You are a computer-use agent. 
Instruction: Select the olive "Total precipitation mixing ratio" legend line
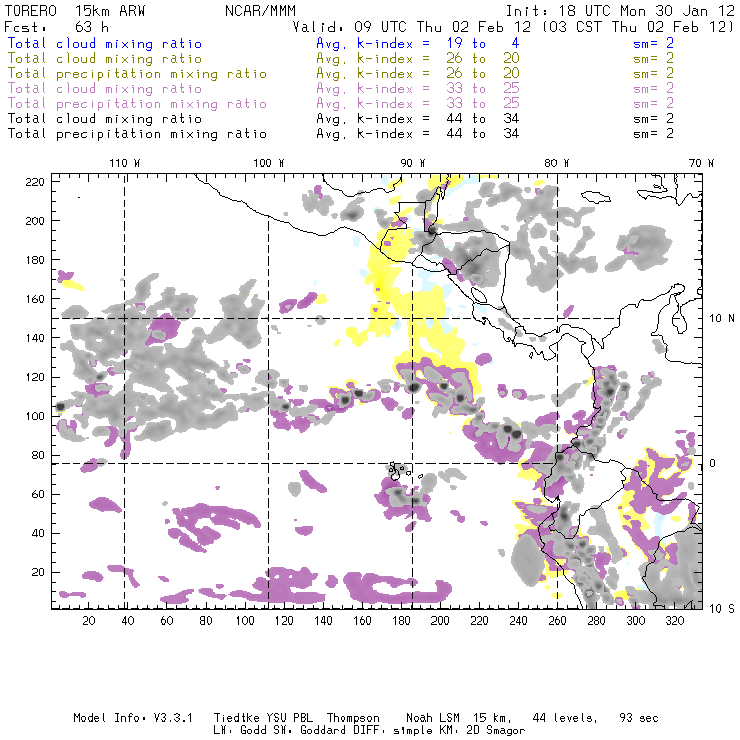(x=137, y=74)
